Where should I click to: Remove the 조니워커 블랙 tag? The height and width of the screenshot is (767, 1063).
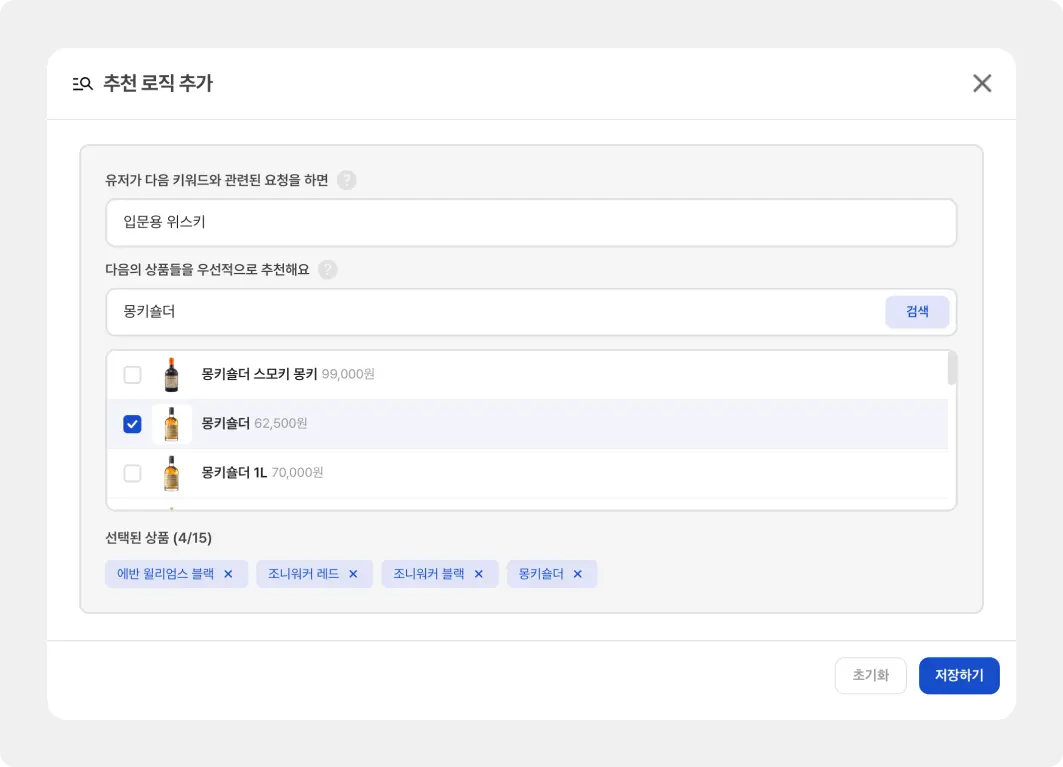[478, 574]
